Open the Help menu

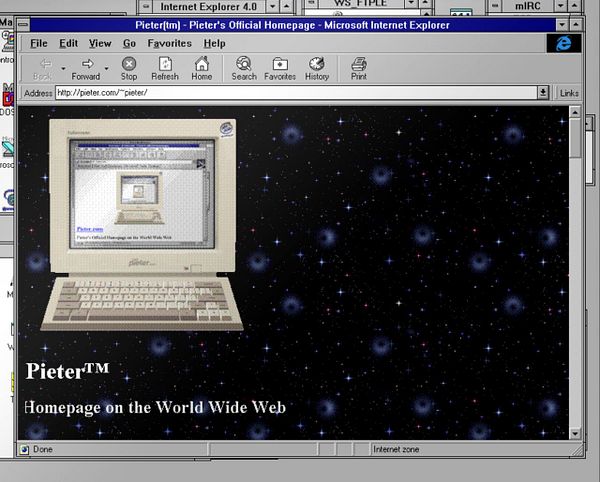pyautogui.click(x=214, y=44)
